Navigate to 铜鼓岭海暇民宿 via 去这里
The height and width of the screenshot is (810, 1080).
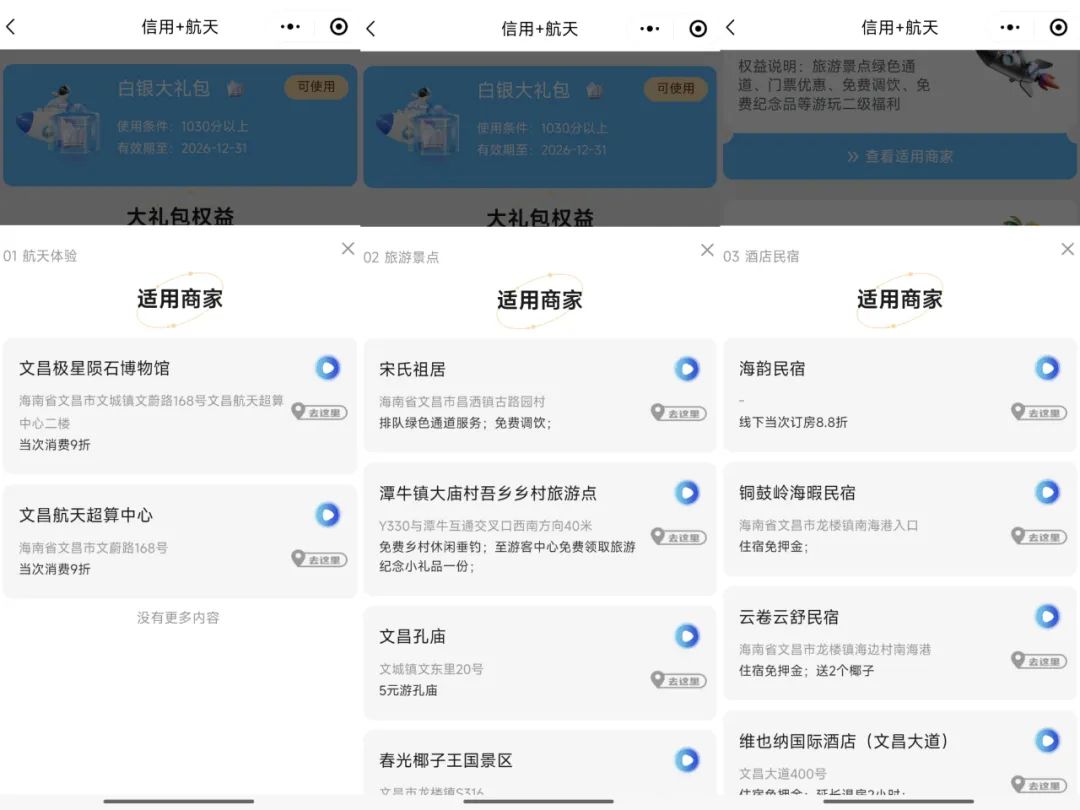1039,536
